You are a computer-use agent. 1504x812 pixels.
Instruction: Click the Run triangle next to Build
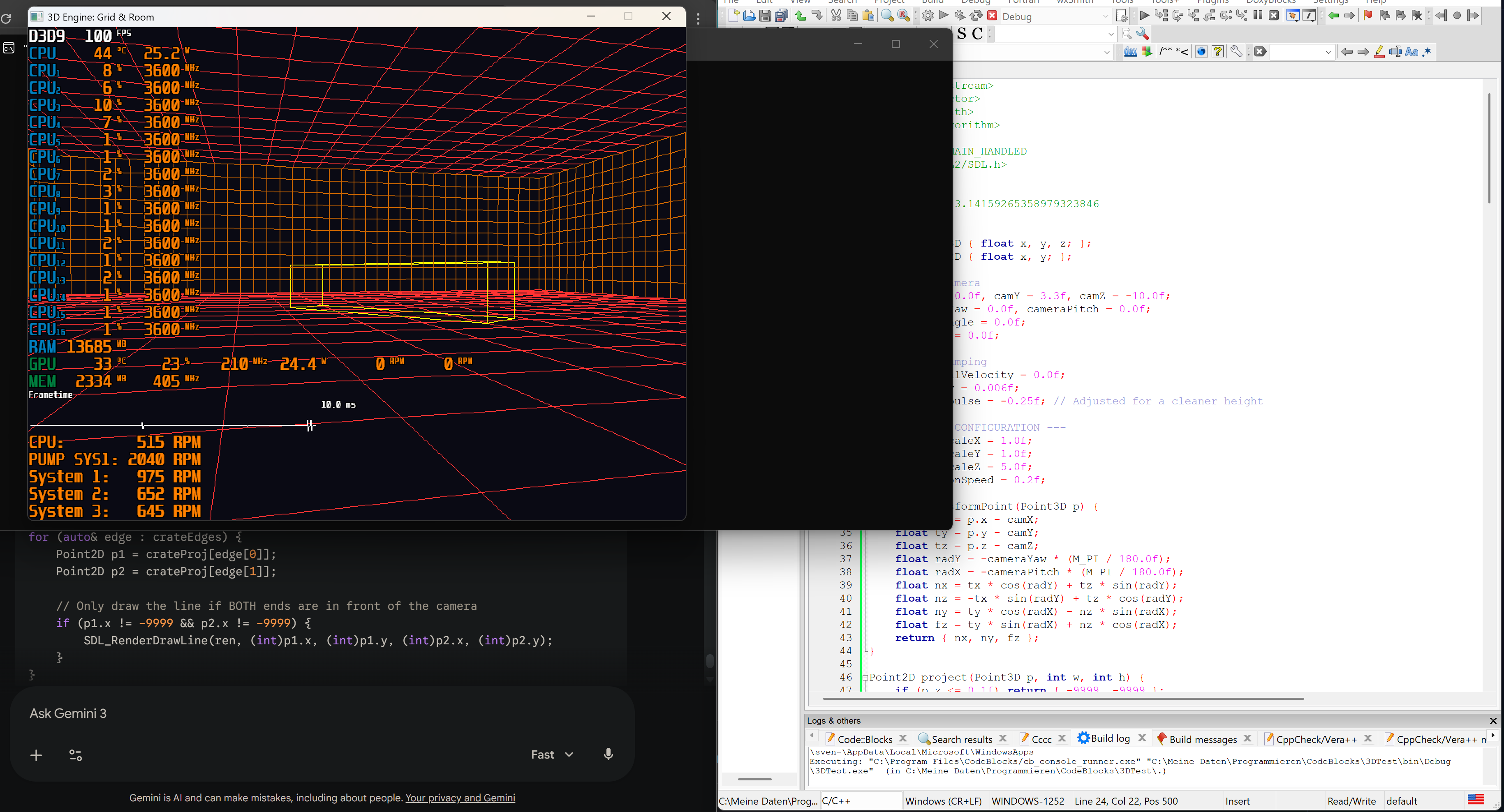coord(944,16)
